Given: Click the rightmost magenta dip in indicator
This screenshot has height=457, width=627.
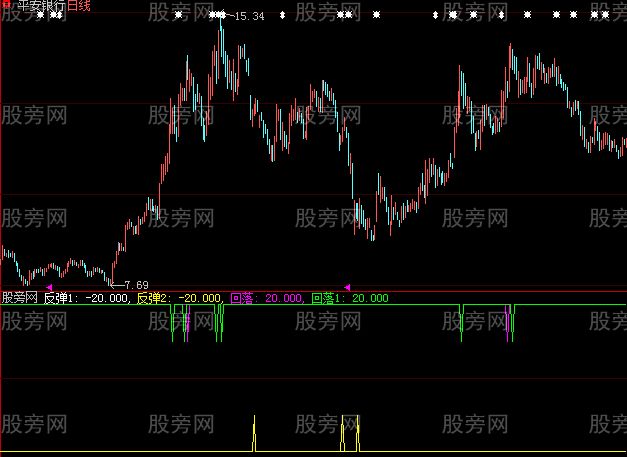Looking at the screenshot, I should tap(508, 322).
